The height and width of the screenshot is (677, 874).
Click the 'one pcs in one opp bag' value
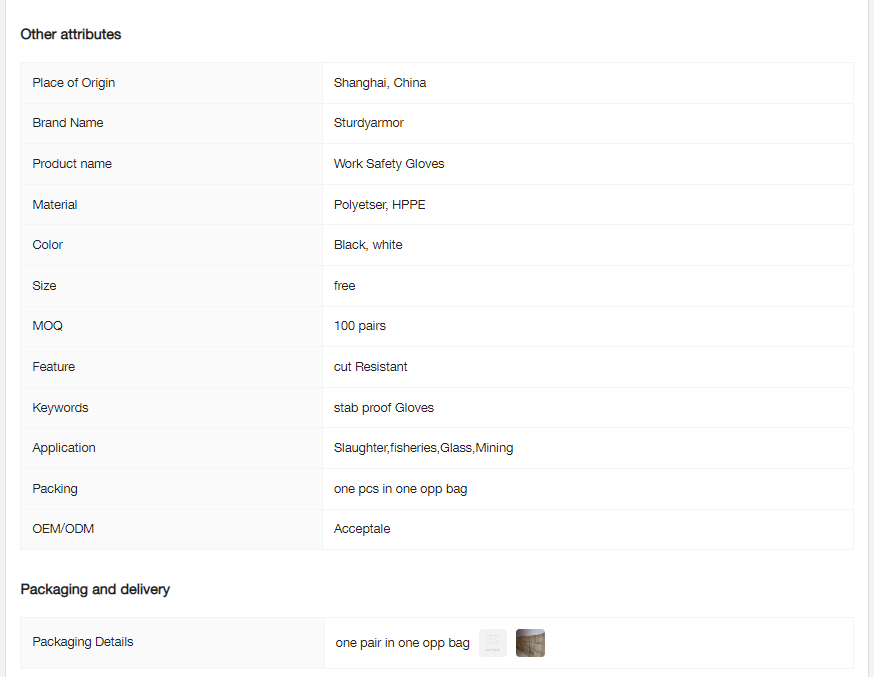(400, 489)
